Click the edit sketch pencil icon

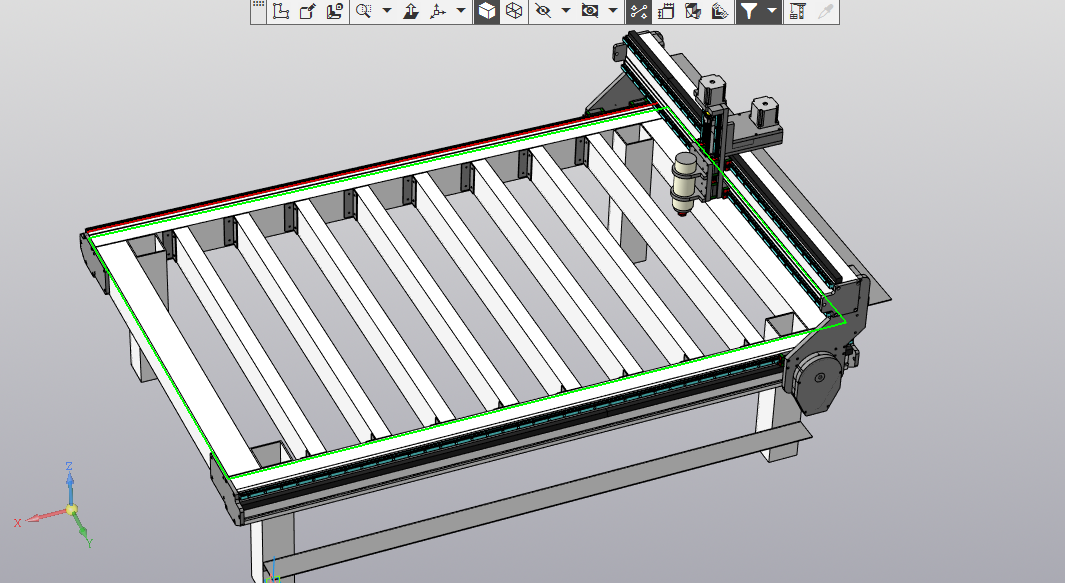[307, 11]
